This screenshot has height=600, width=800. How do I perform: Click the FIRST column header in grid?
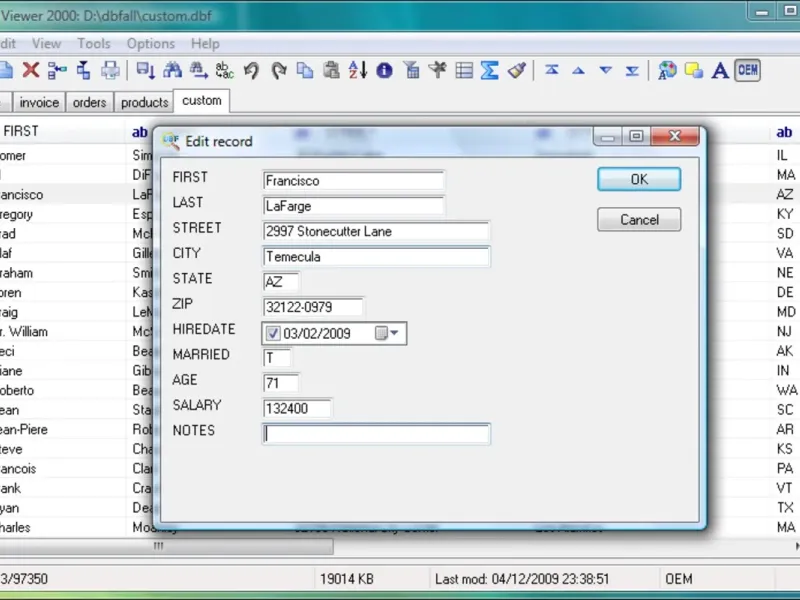point(62,131)
